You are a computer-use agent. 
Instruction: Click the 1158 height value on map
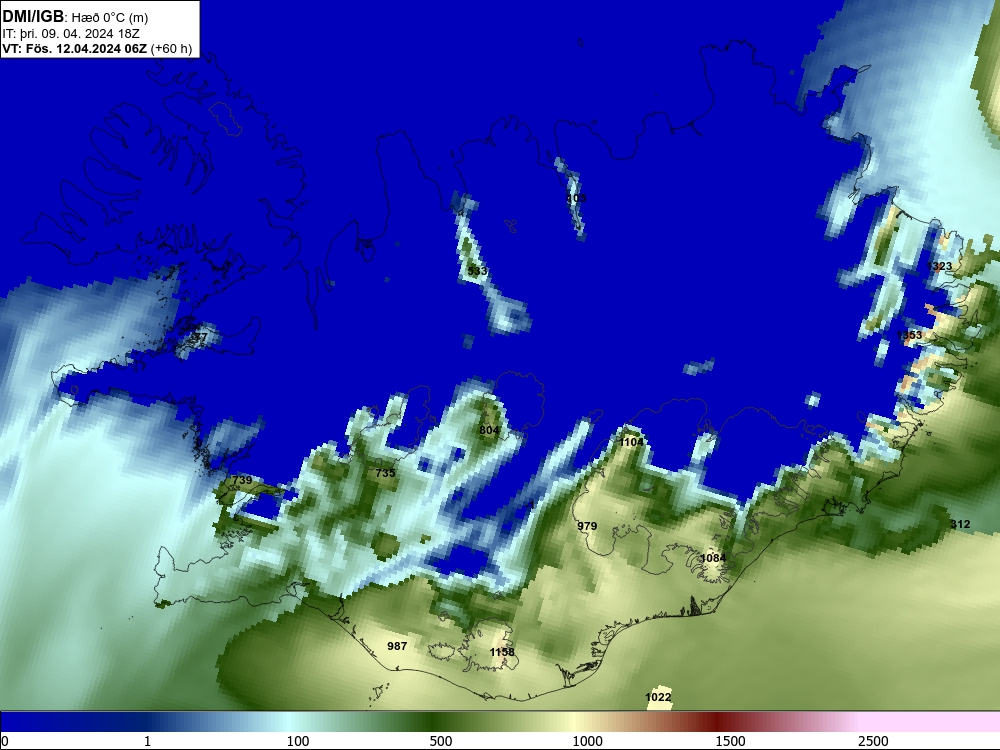click(x=502, y=652)
